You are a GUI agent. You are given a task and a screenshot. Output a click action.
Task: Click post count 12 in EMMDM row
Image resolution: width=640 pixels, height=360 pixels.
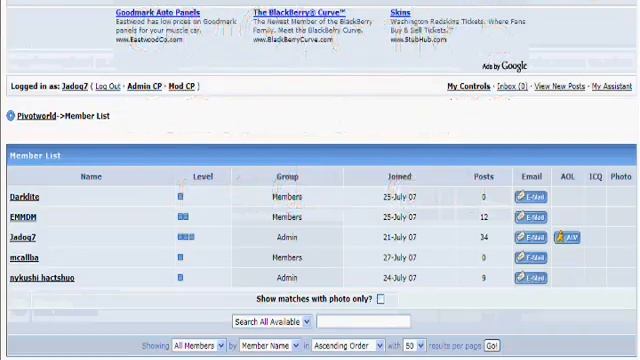click(484, 217)
